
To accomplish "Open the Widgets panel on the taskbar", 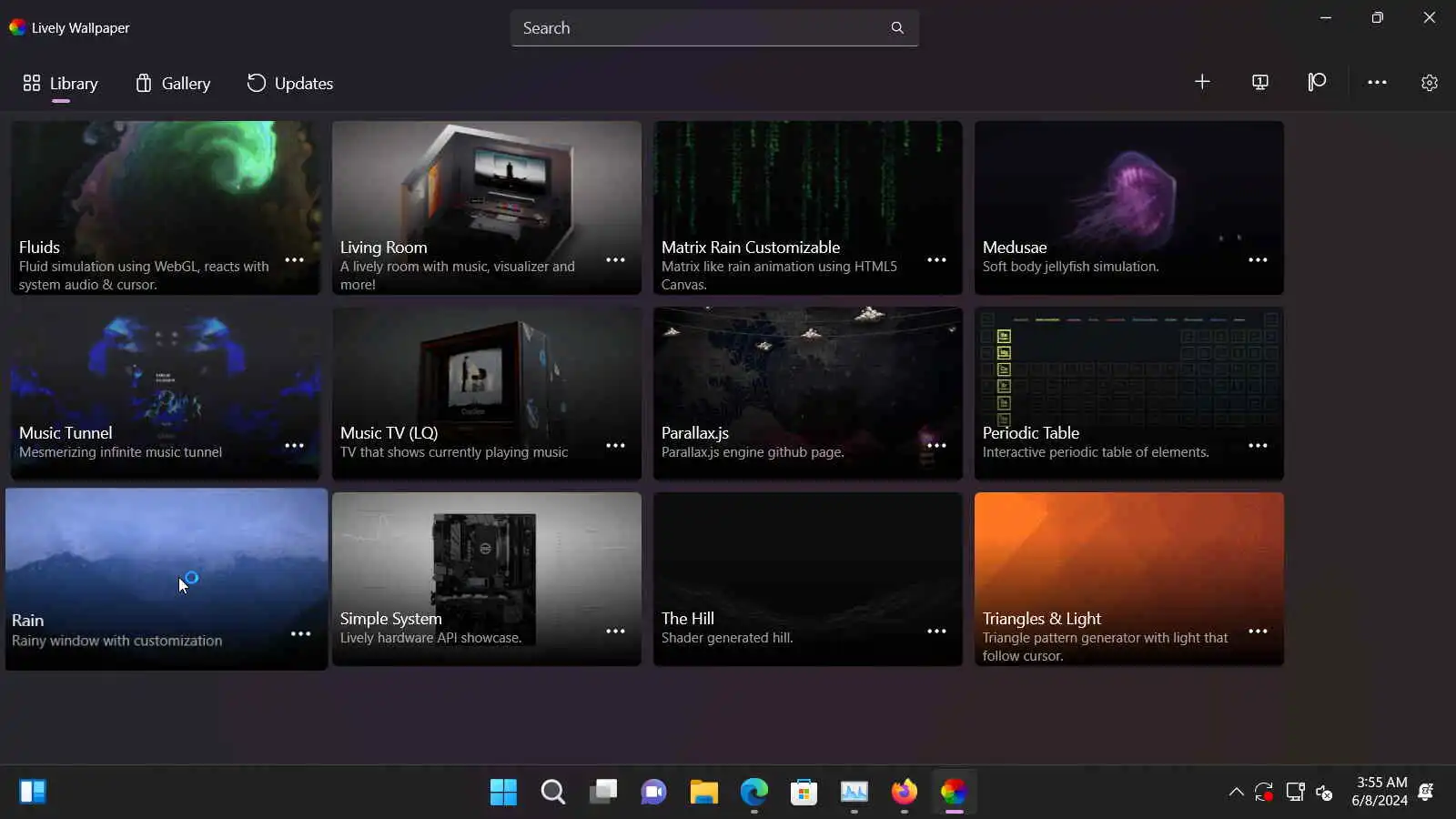I will (33, 792).
